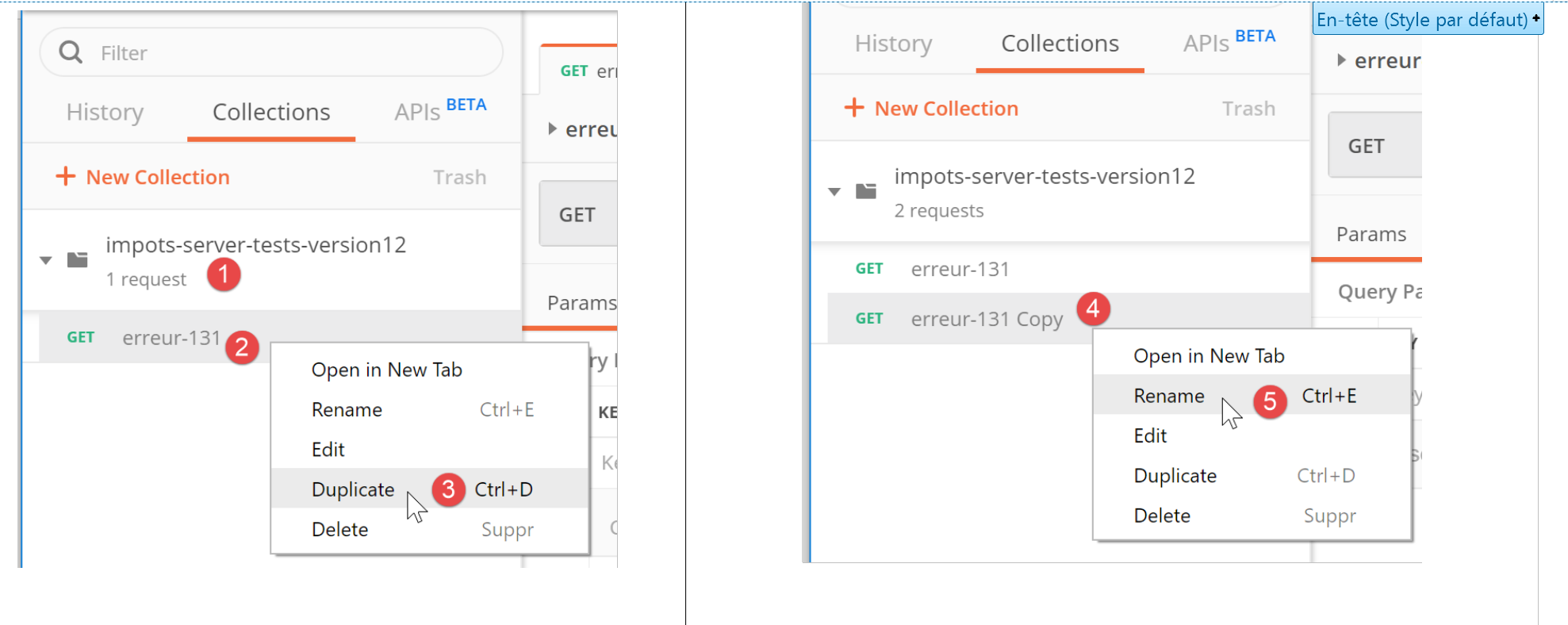Collapse the collection showing "2 requests"
This screenshot has width=1568, height=625.
click(x=834, y=192)
